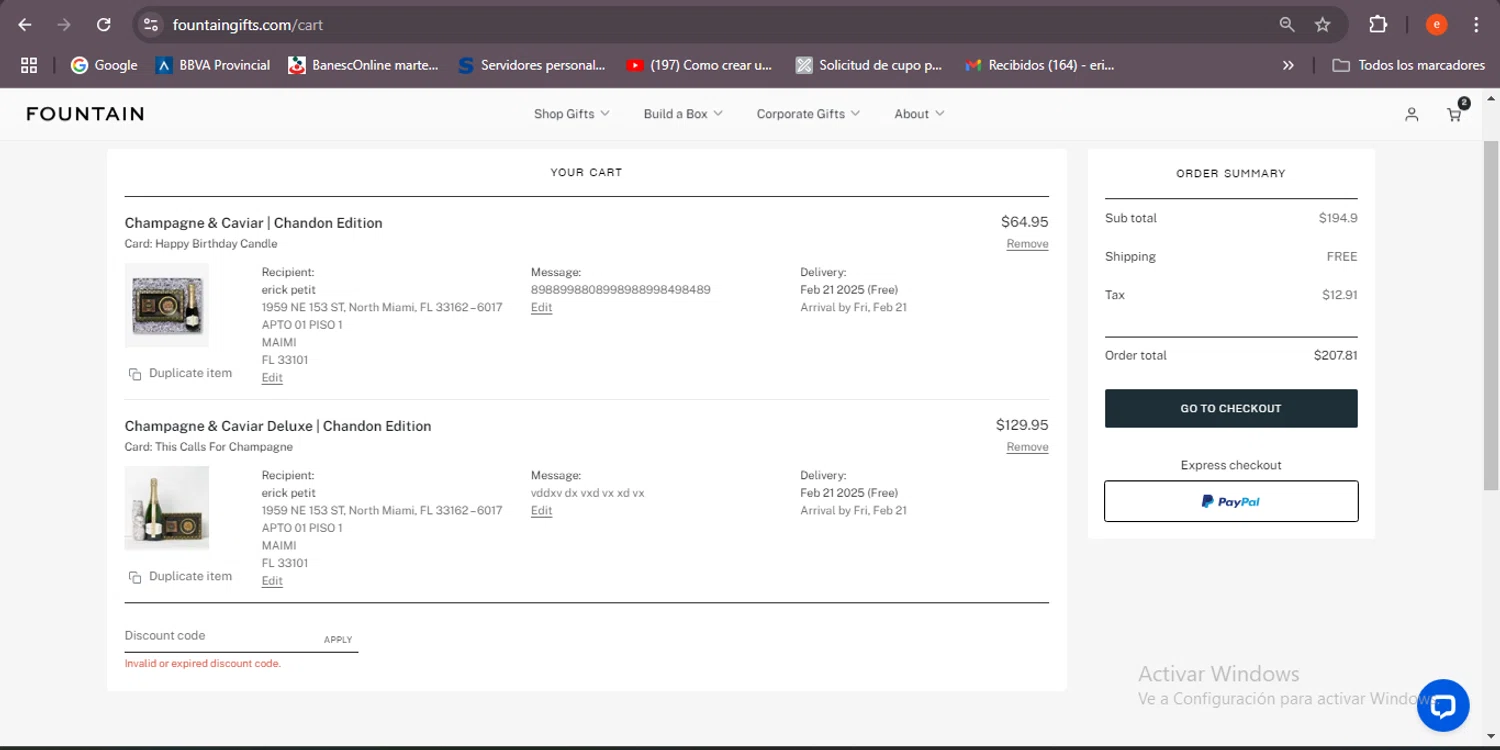Open Todos los marcadores folder

pyautogui.click(x=1409, y=65)
